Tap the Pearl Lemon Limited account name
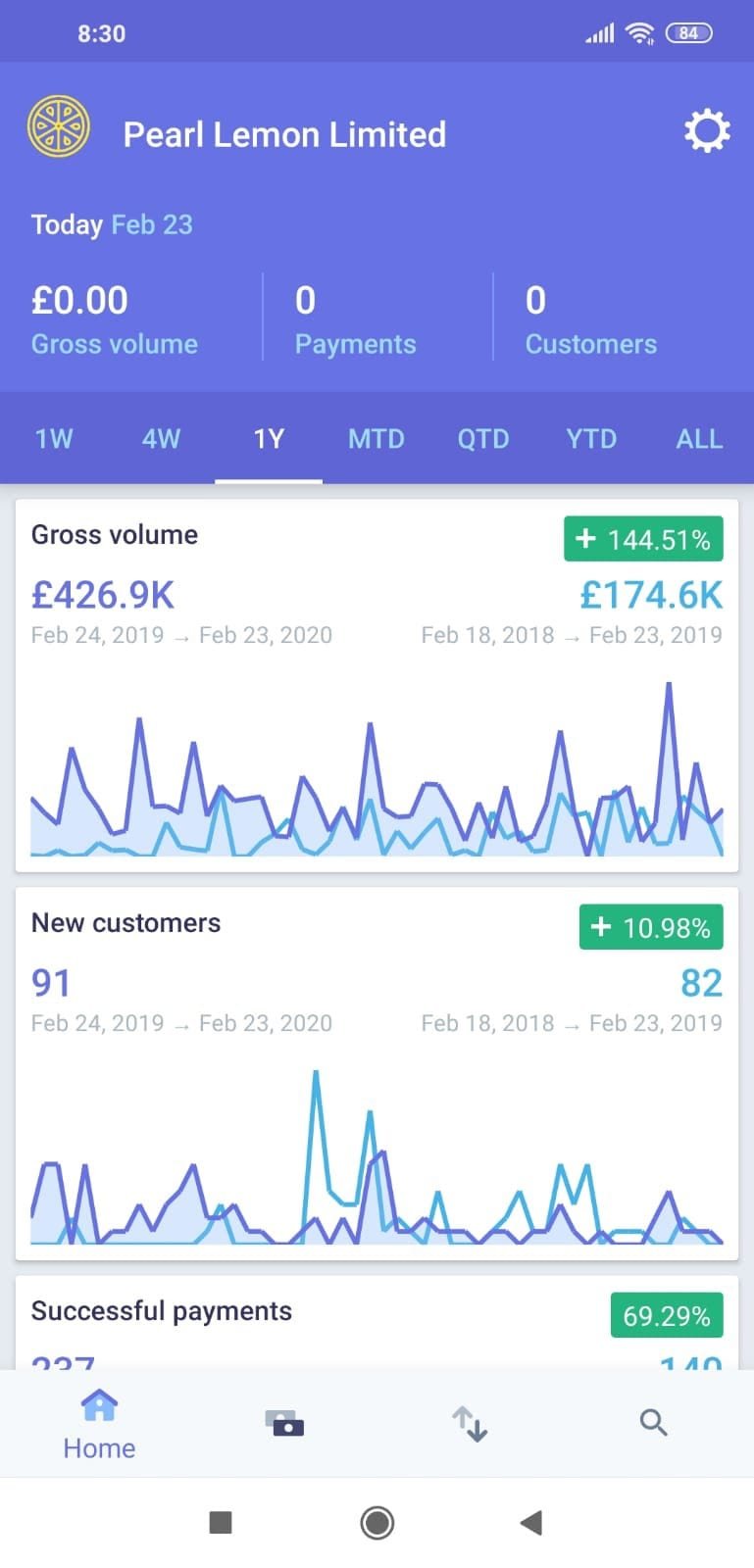Viewport: 754px width, 1568px height. coord(284,134)
